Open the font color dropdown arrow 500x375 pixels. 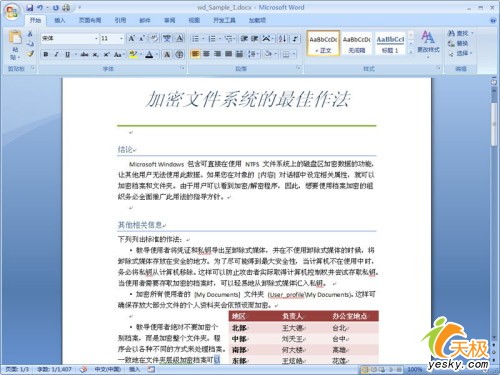pyautogui.click(x=156, y=54)
